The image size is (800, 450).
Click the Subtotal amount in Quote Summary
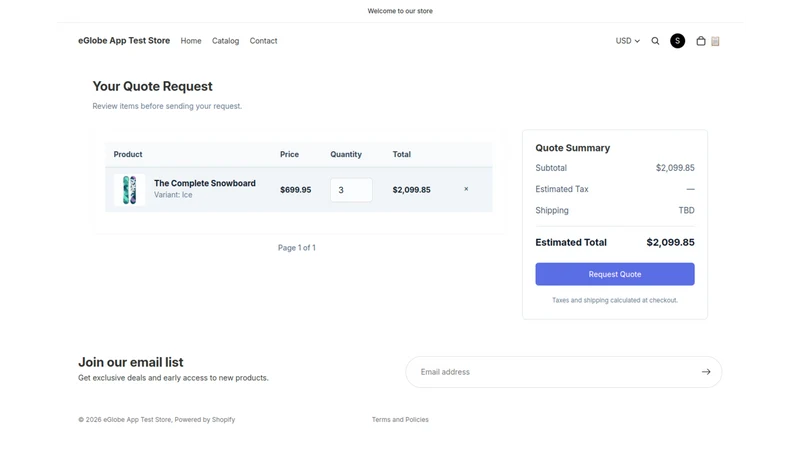(675, 168)
